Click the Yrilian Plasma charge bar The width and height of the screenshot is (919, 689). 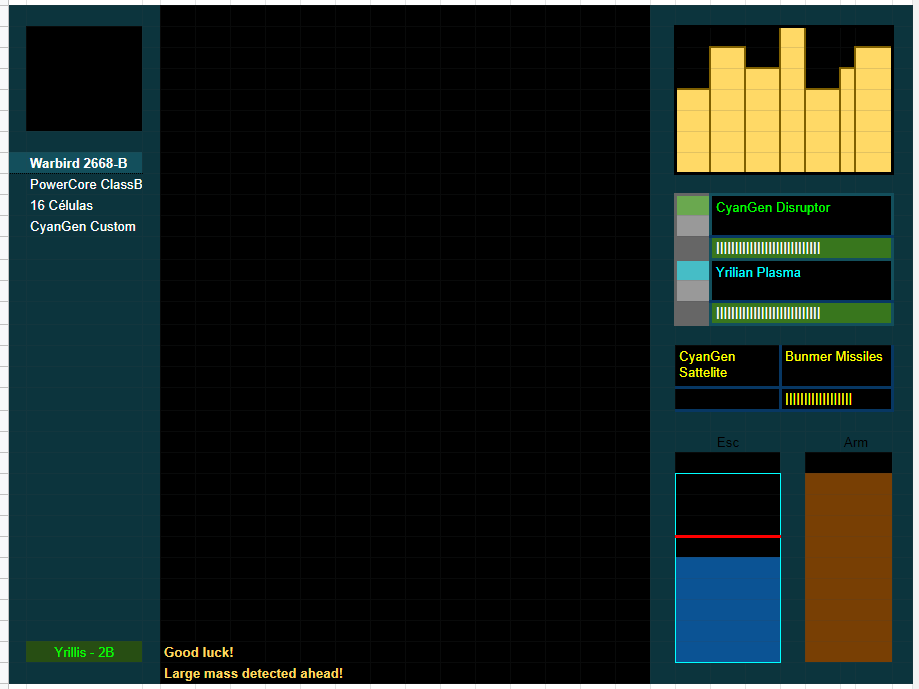(801, 313)
